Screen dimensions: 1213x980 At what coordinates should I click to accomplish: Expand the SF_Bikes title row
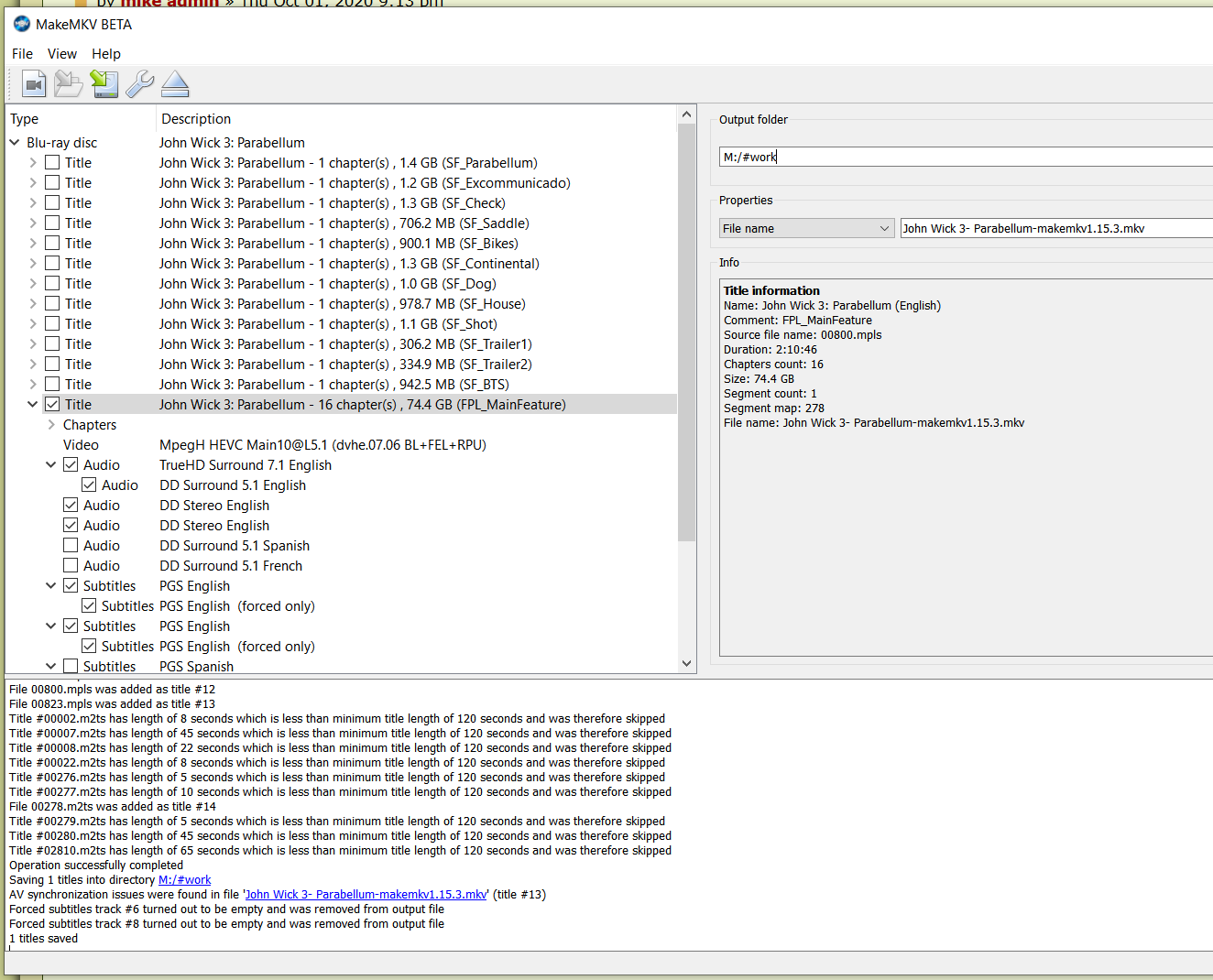pyautogui.click(x=33, y=244)
